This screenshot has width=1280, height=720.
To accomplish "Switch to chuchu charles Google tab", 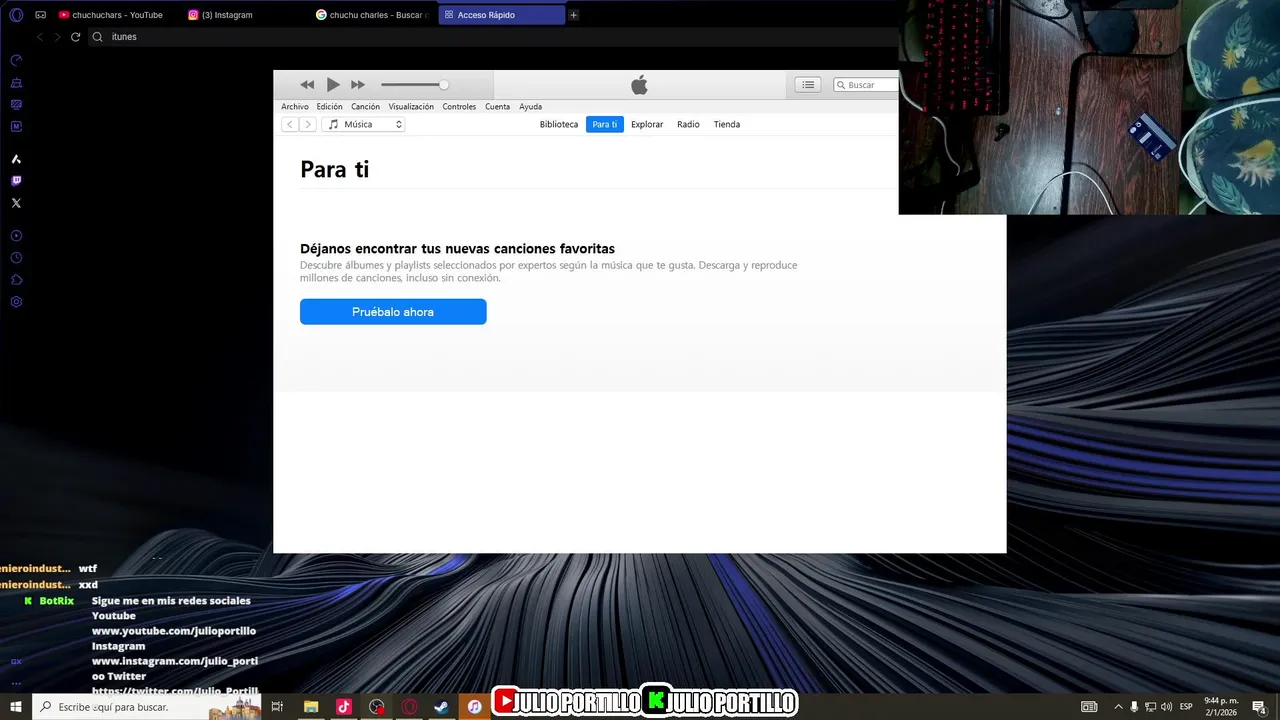I will tap(372, 15).
